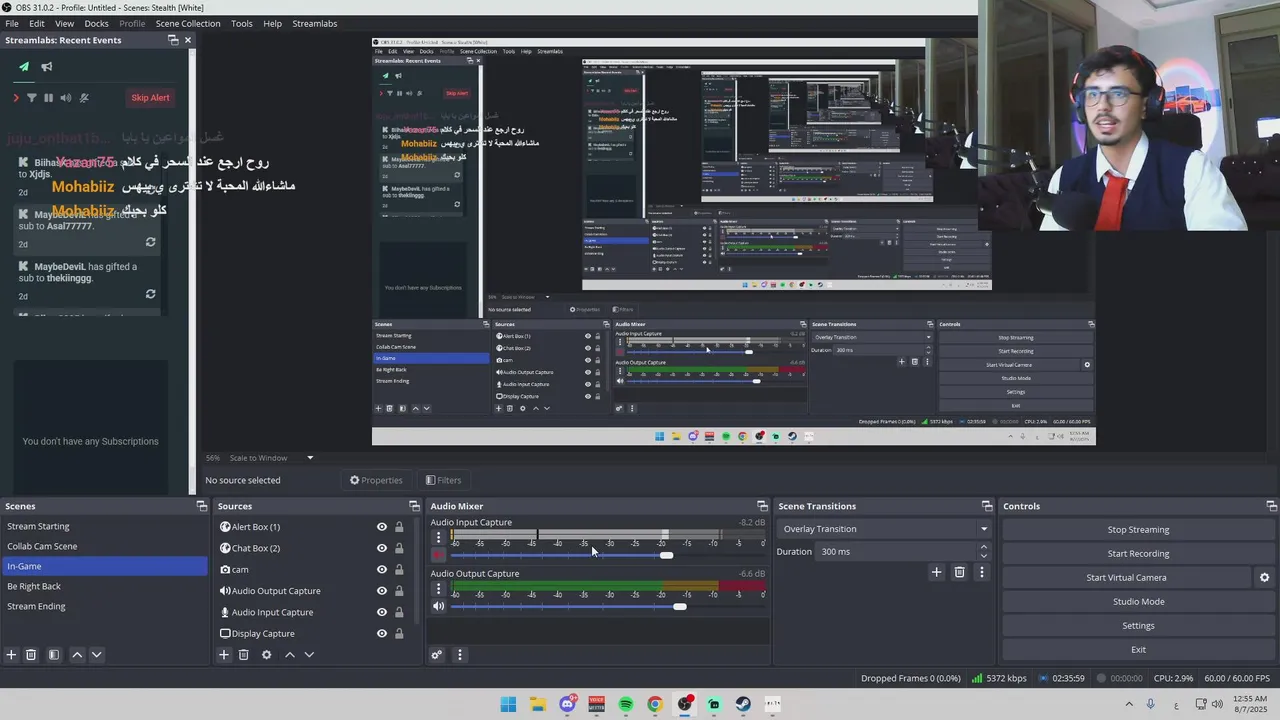Float the Controls dock panel
Image resolution: width=1280 pixels, height=720 pixels.
(1271, 506)
